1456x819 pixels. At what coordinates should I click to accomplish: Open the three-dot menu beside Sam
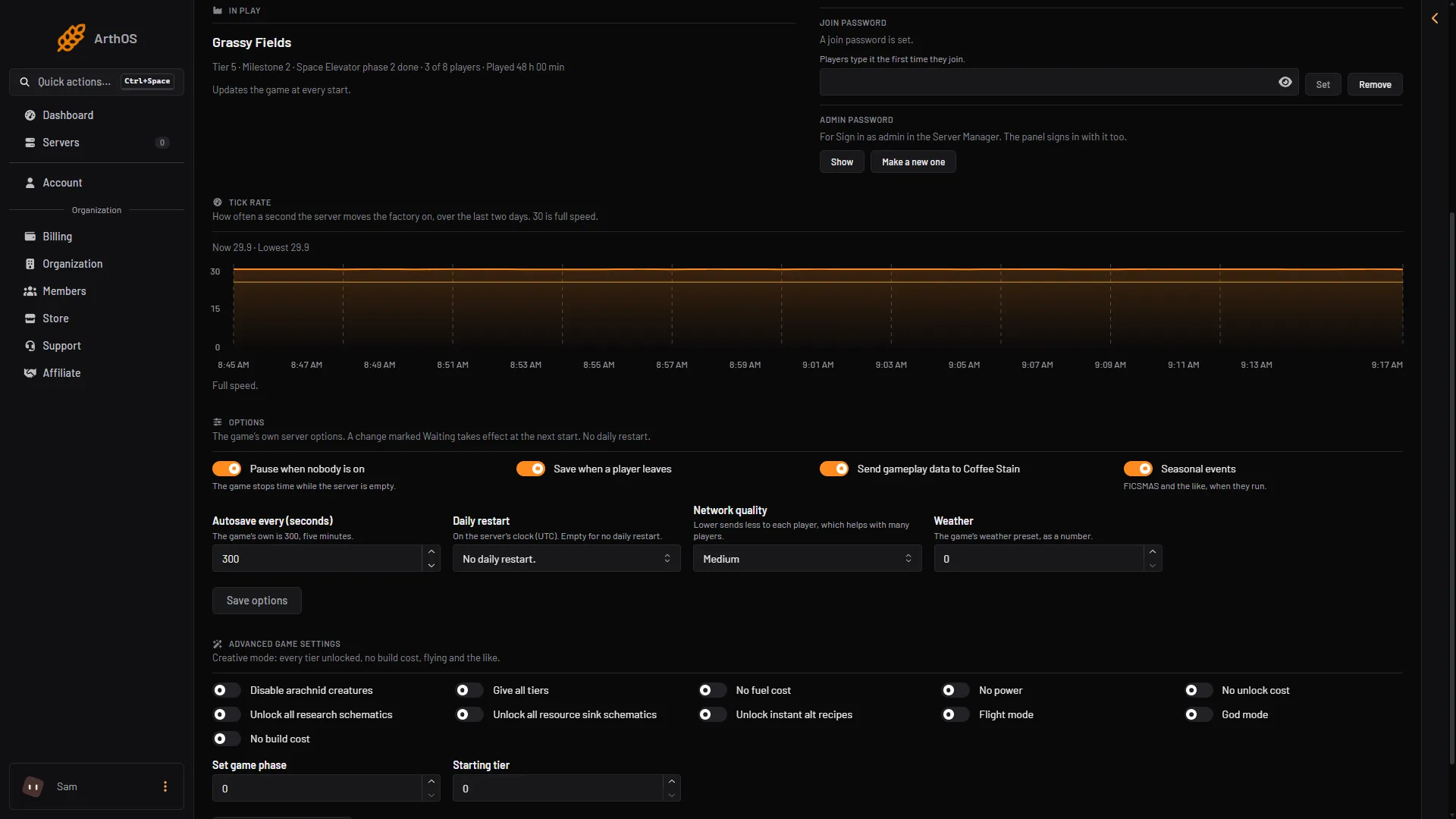(165, 786)
